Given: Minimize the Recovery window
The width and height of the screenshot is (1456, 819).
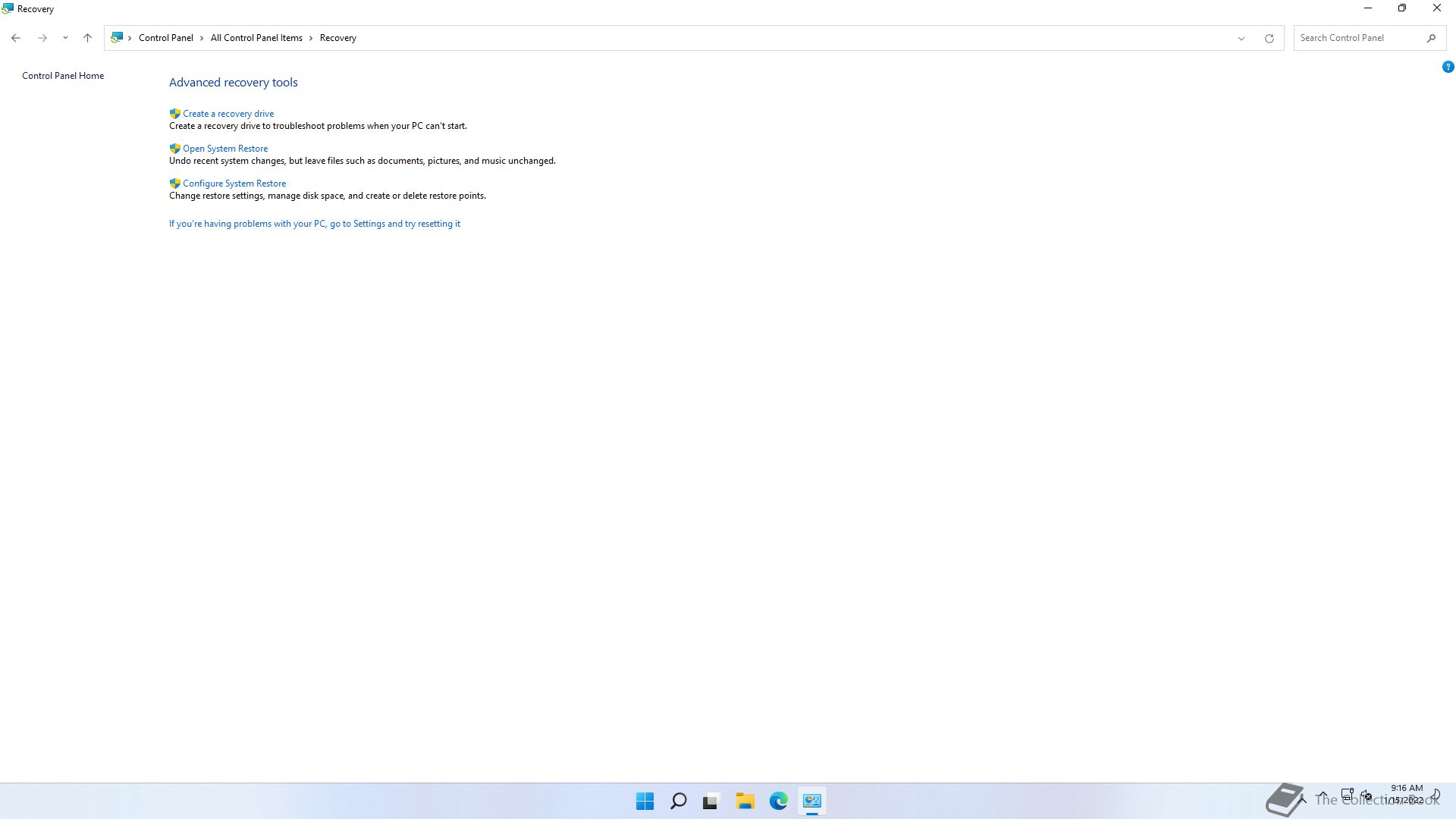Looking at the screenshot, I should point(1368,8).
